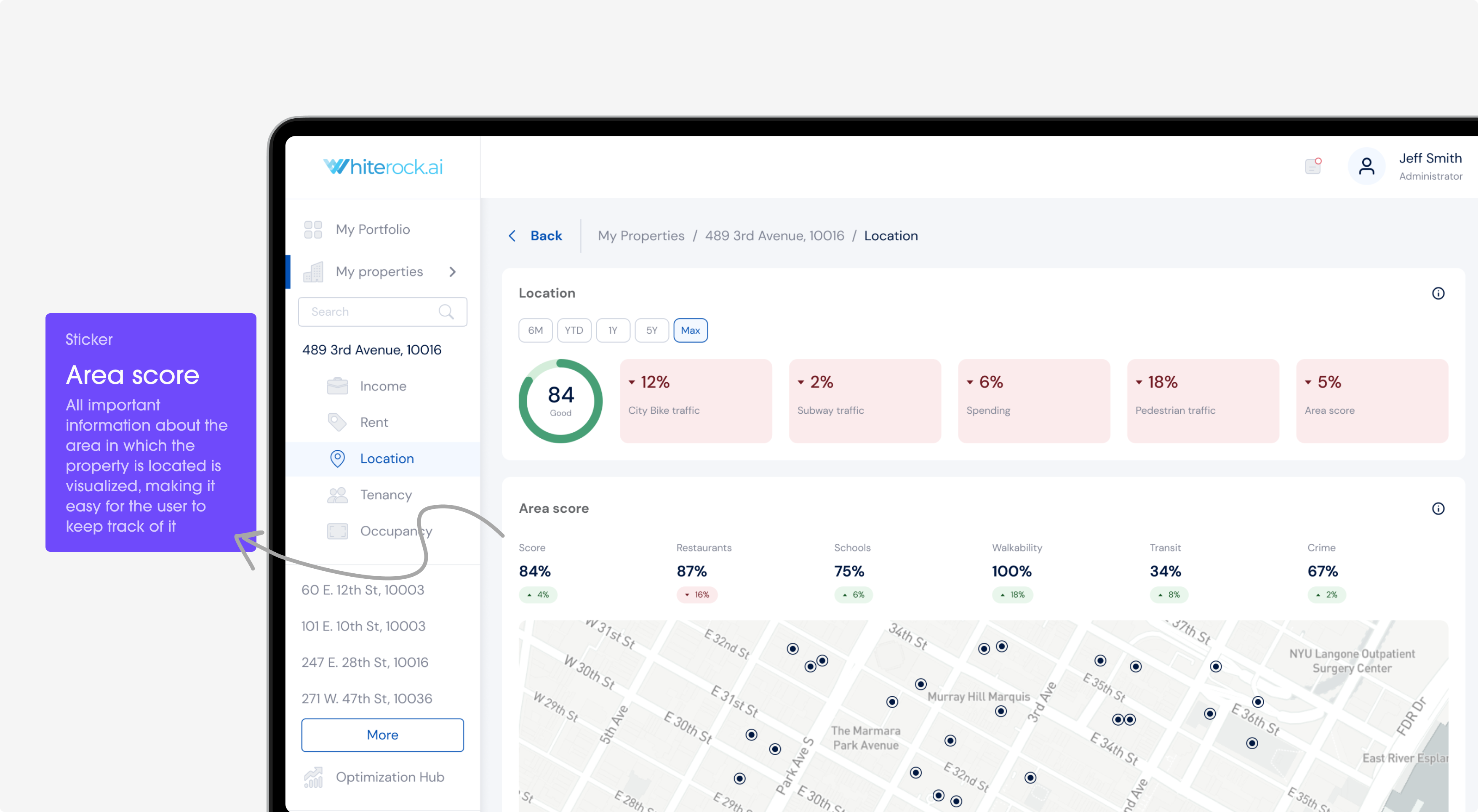This screenshot has height=812, width=1478.
Task: Click the My properties building icon
Action: click(x=313, y=272)
